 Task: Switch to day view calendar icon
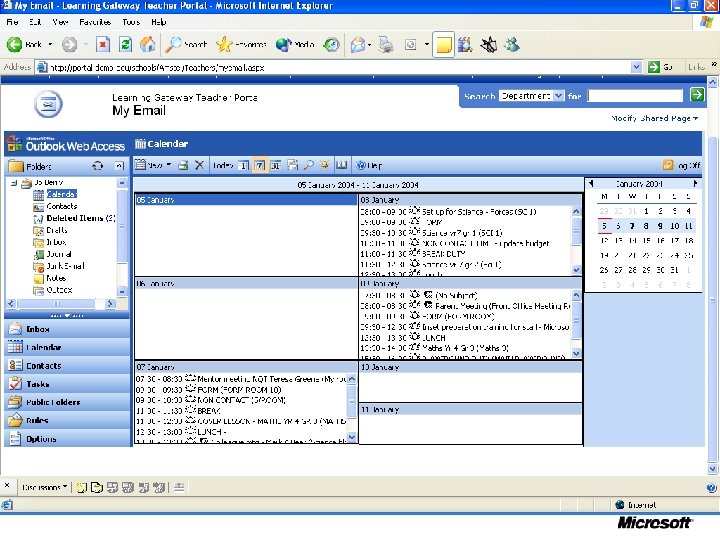243,165
